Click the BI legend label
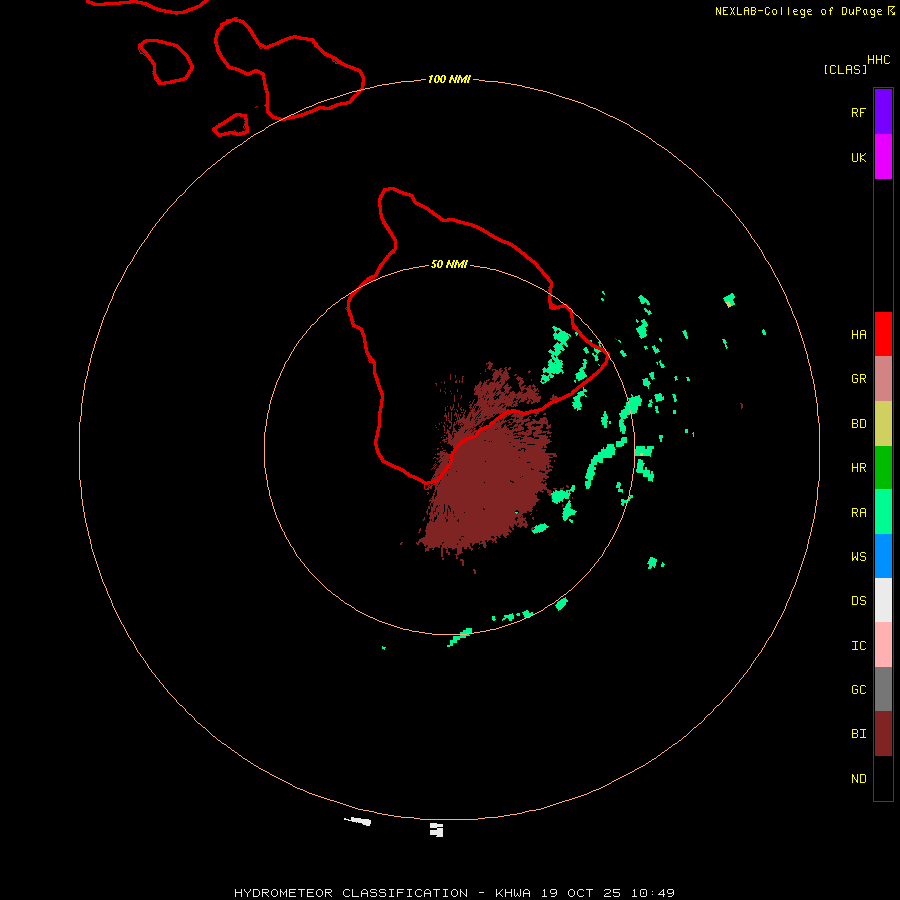Image resolution: width=900 pixels, height=900 pixels. coord(858,734)
